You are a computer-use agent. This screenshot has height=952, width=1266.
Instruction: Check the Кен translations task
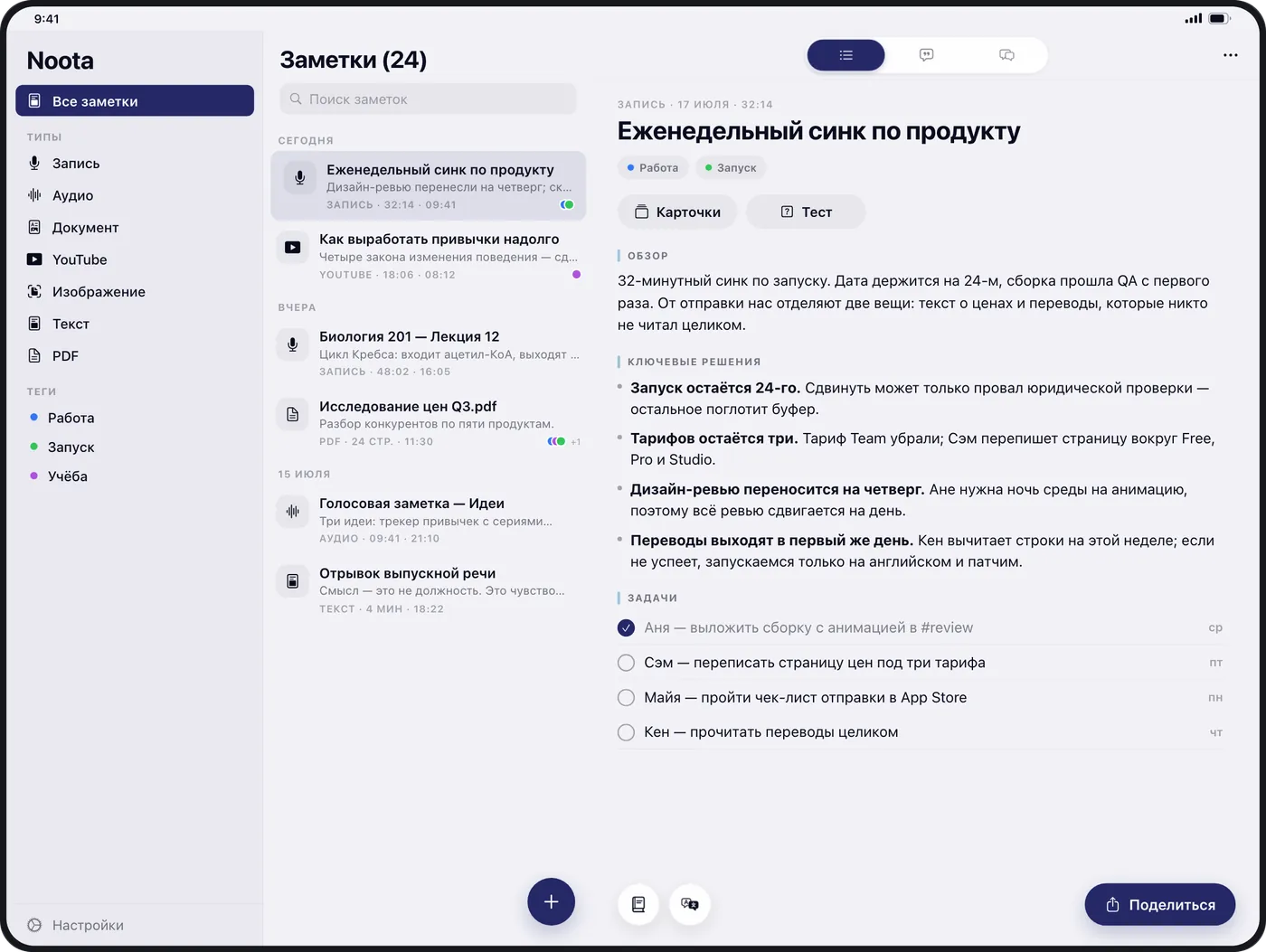pyautogui.click(x=626, y=732)
